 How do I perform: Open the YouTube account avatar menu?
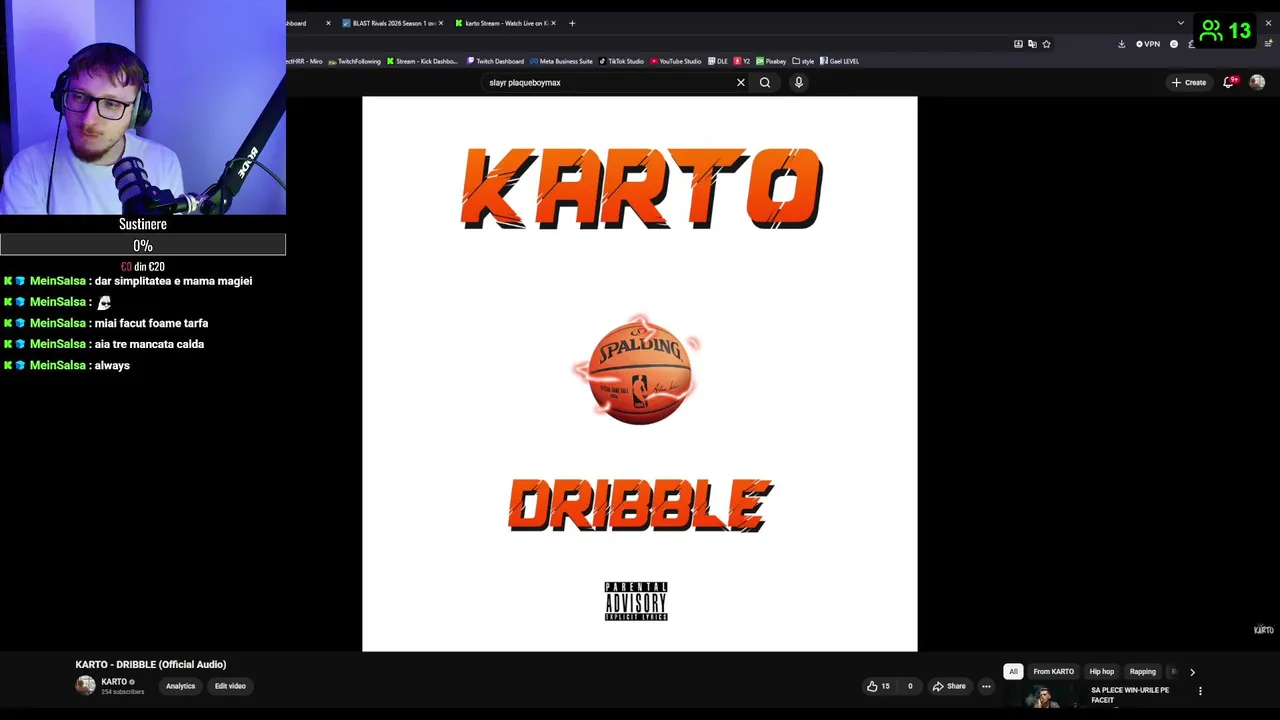click(x=1257, y=82)
